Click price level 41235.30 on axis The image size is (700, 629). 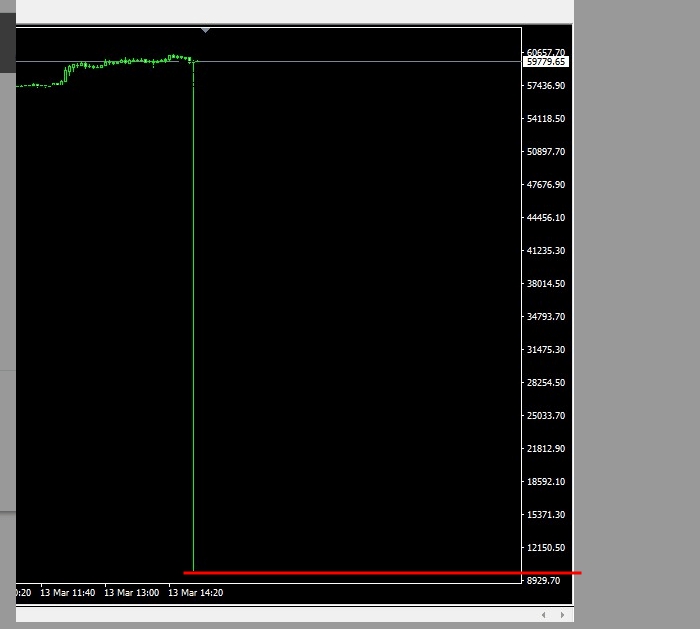546,251
